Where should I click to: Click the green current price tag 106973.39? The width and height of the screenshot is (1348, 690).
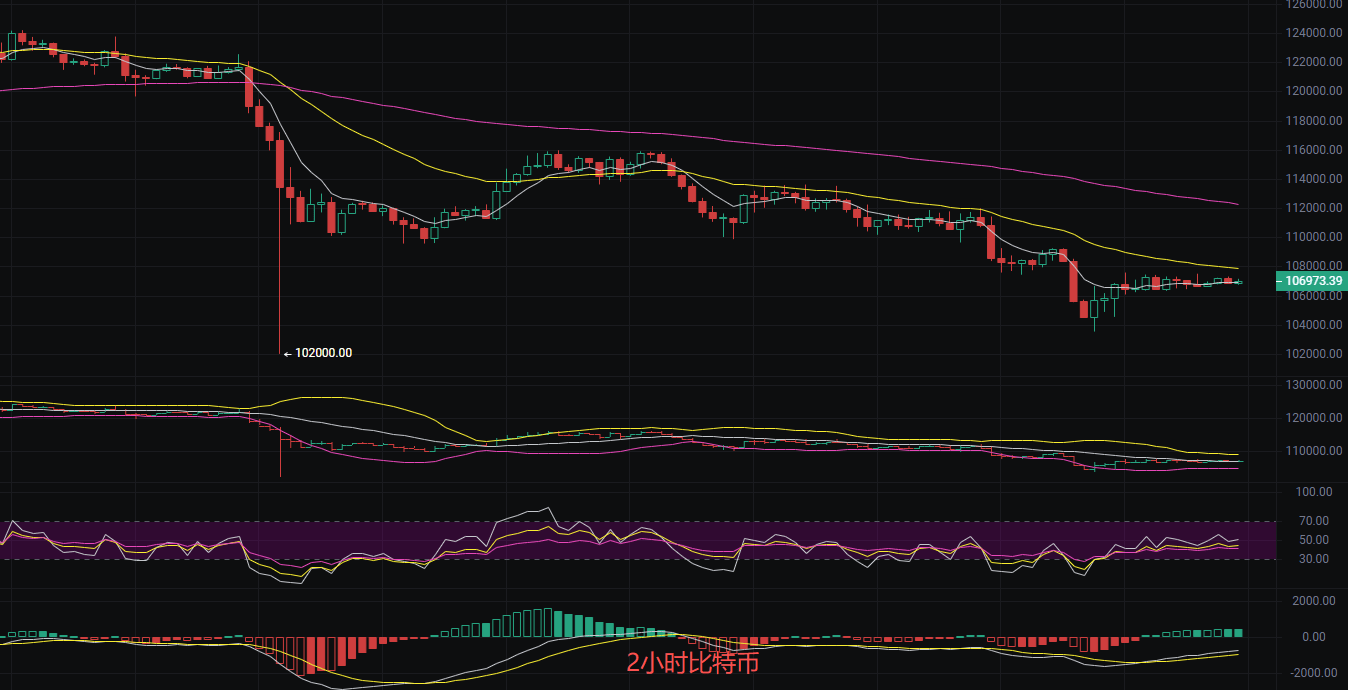[x=1311, y=282]
